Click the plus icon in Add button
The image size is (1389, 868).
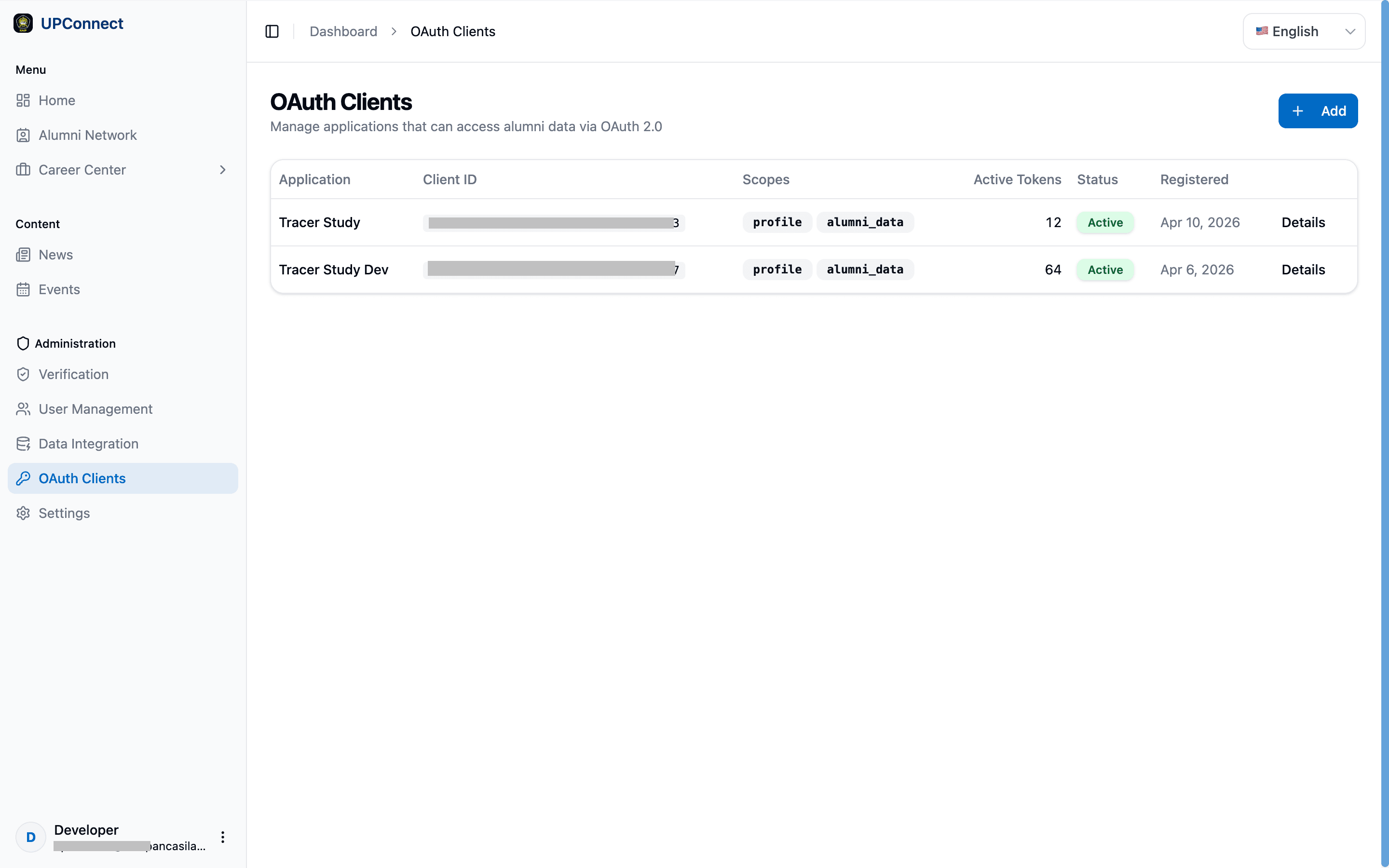(x=1298, y=111)
